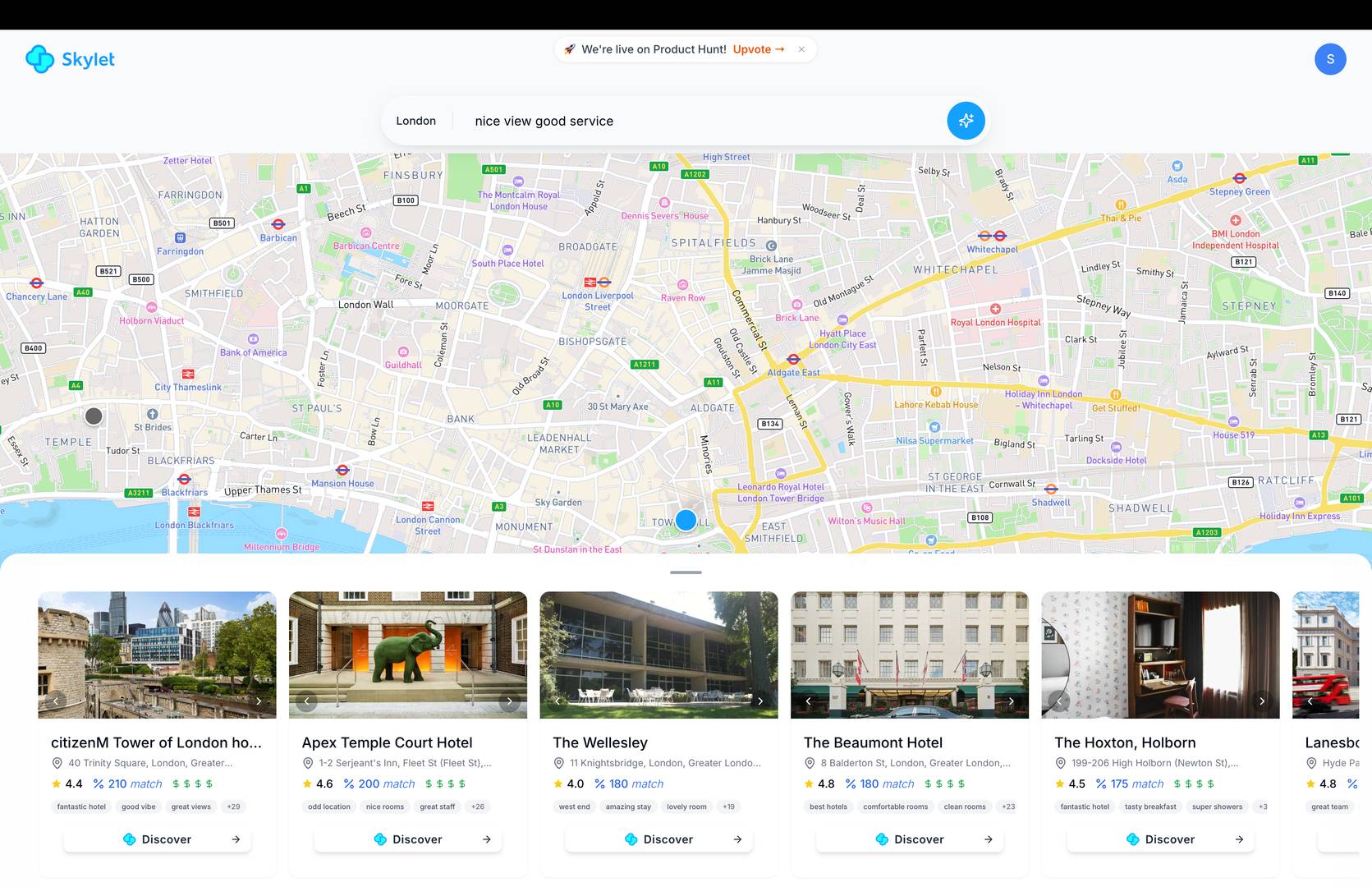Click the gray map marker near Temple
The height and width of the screenshot is (887, 1372).
[x=94, y=416]
